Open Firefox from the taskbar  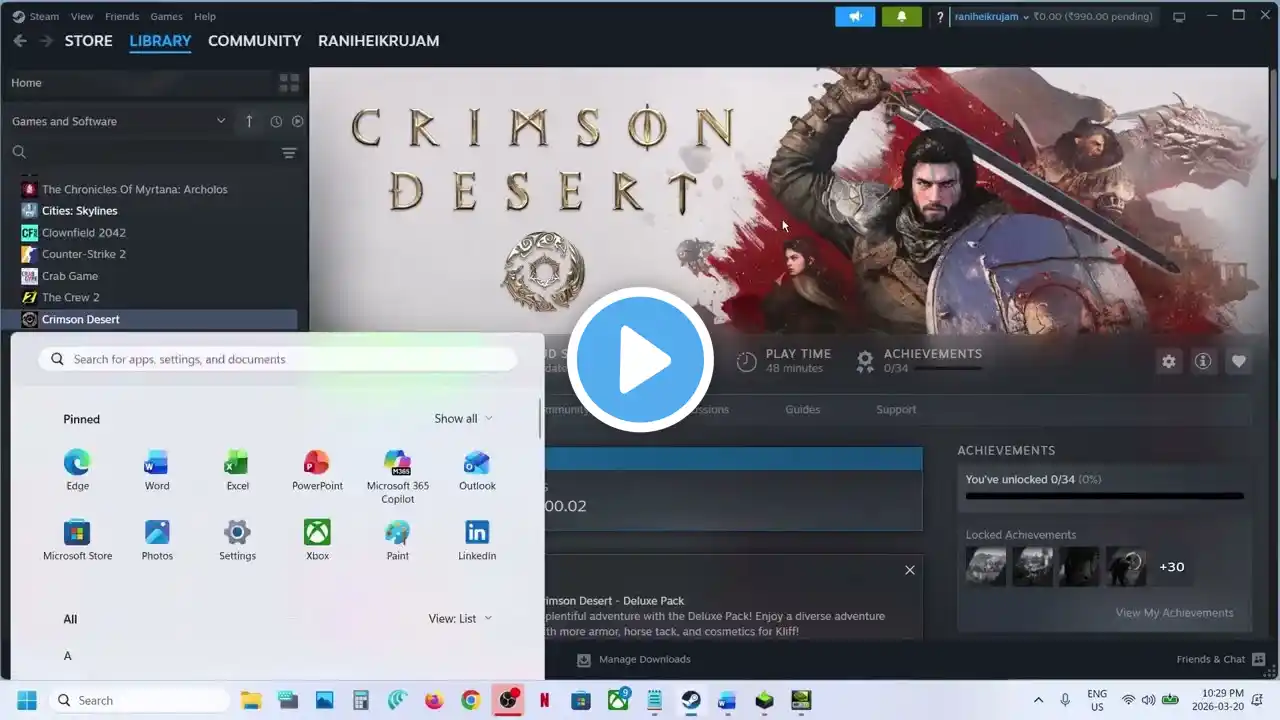point(433,700)
